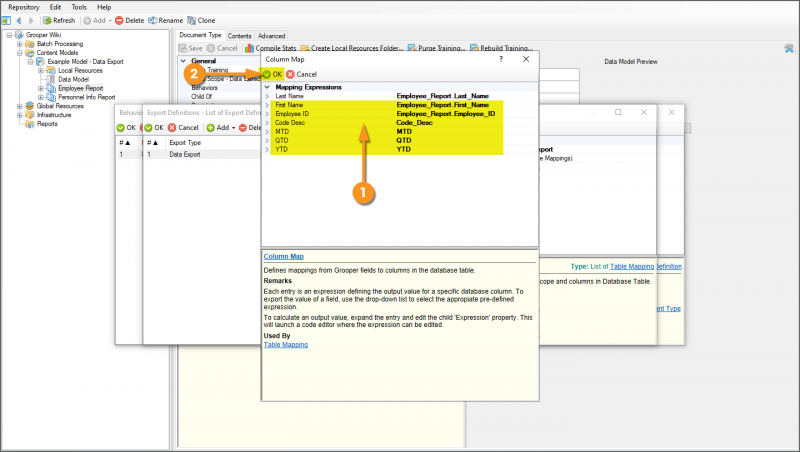Select the Code_Desc mapping value
This screenshot has height=452, width=800.
pyautogui.click(x=414, y=122)
